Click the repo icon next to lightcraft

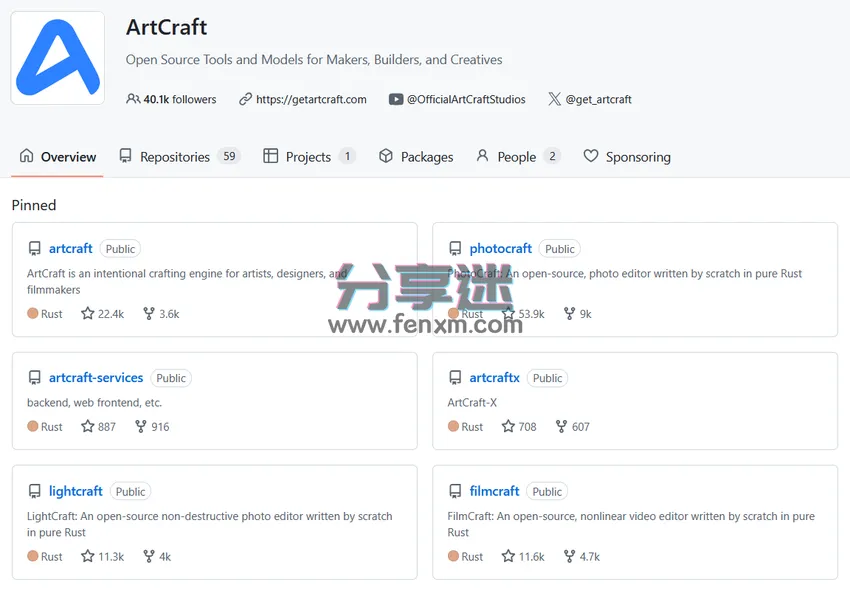(35, 492)
